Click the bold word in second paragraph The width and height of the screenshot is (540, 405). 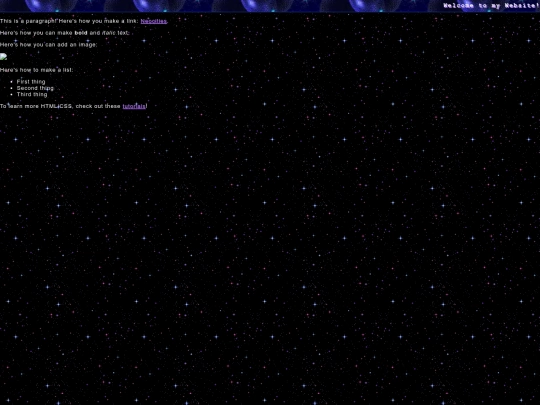(81, 33)
